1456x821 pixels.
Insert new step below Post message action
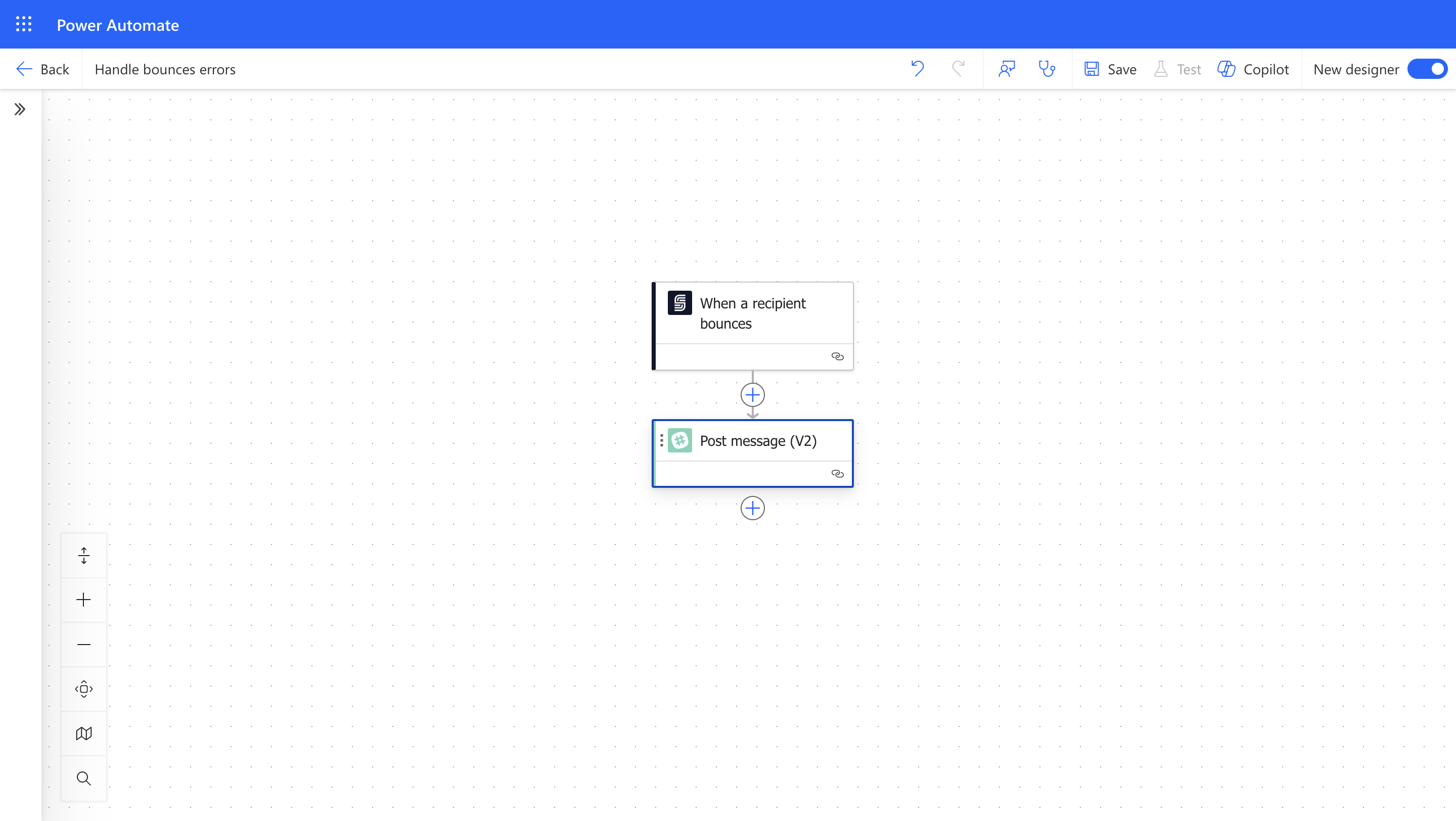tap(752, 508)
